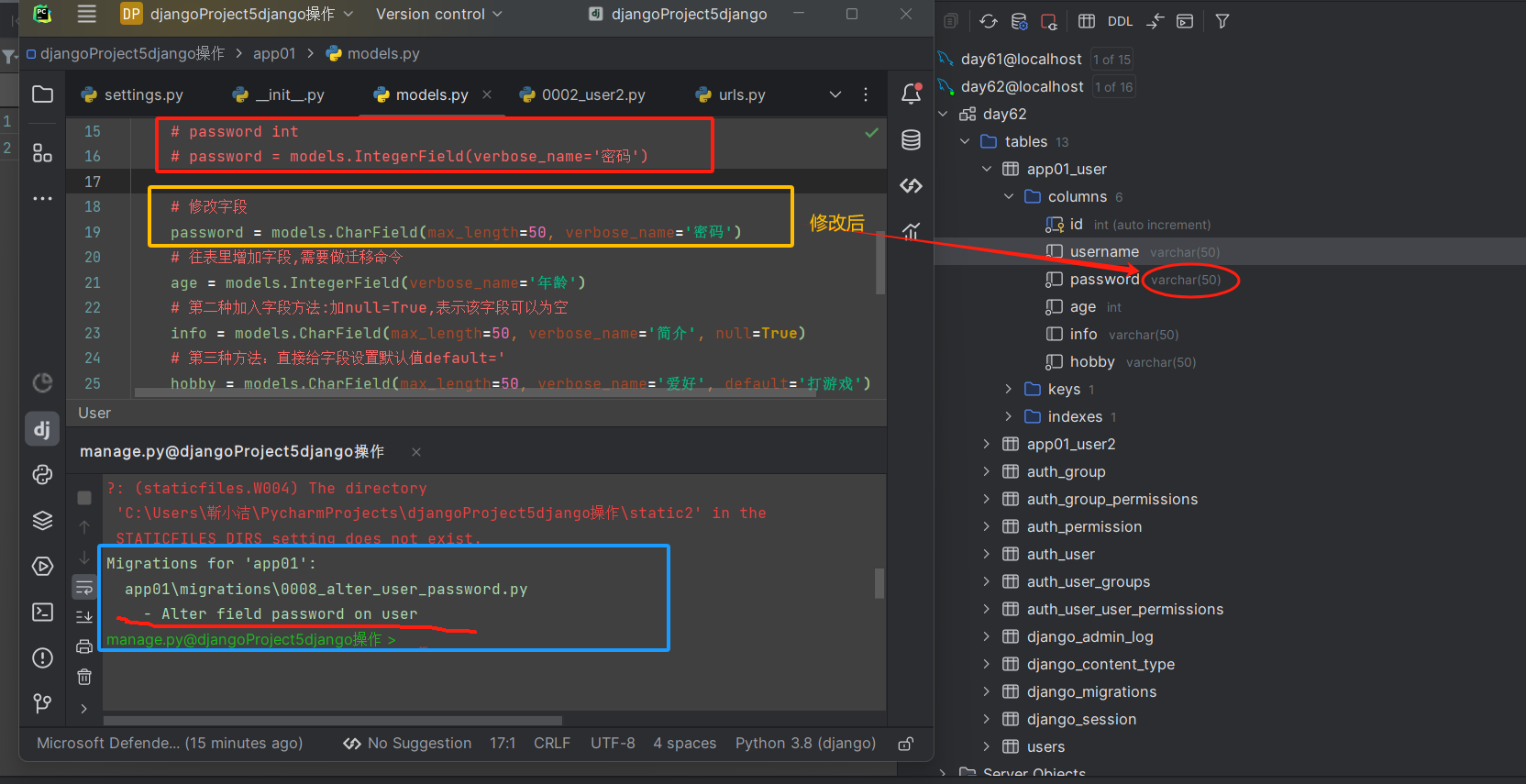Viewport: 1526px width, 784px height.
Task: Switch to urls.py tab
Action: pyautogui.click(x=731, y=94)
